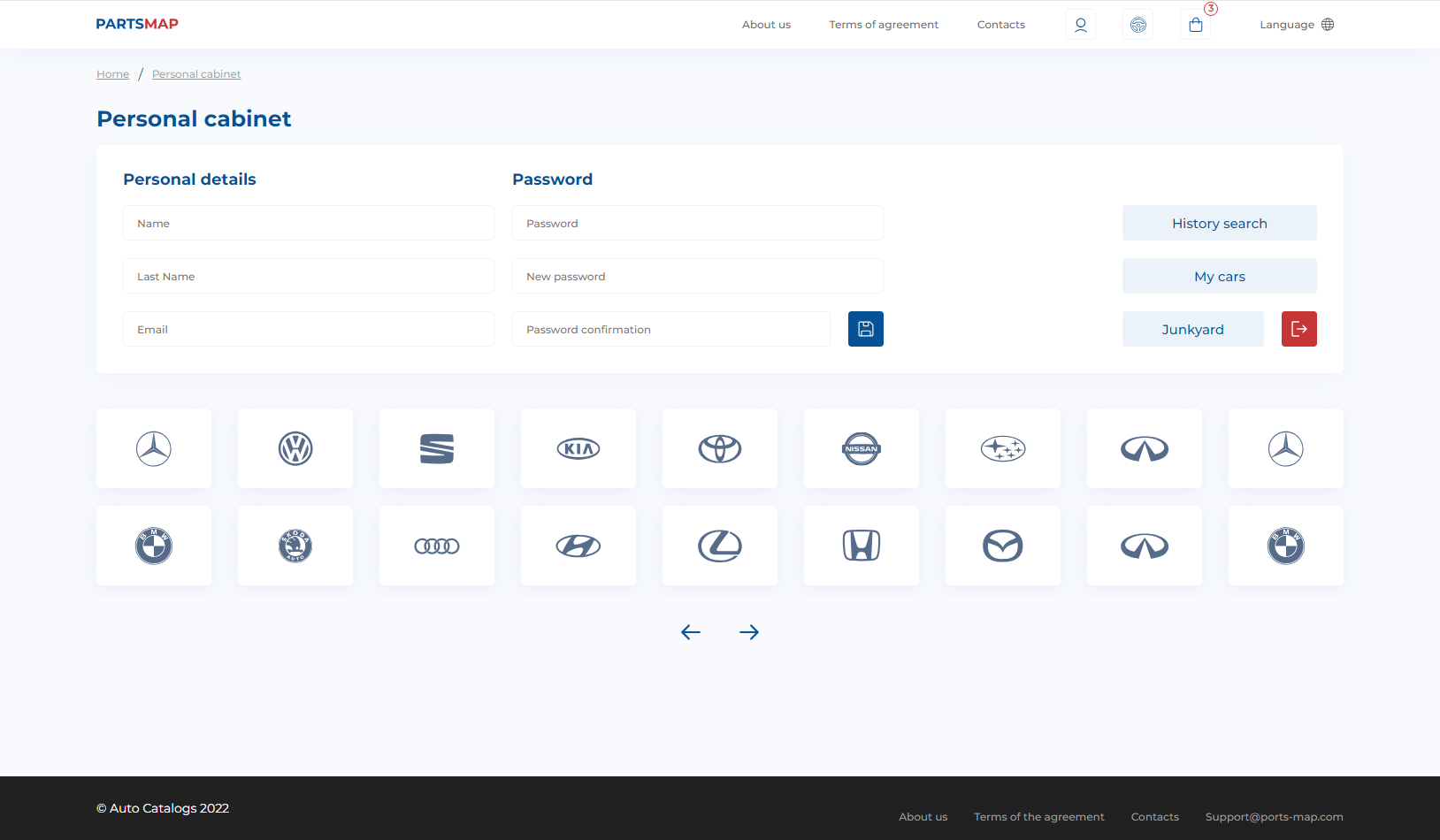The image size is (1440, 840).
Task: Open the My cars button
Action: click(x=1220, y=276)
